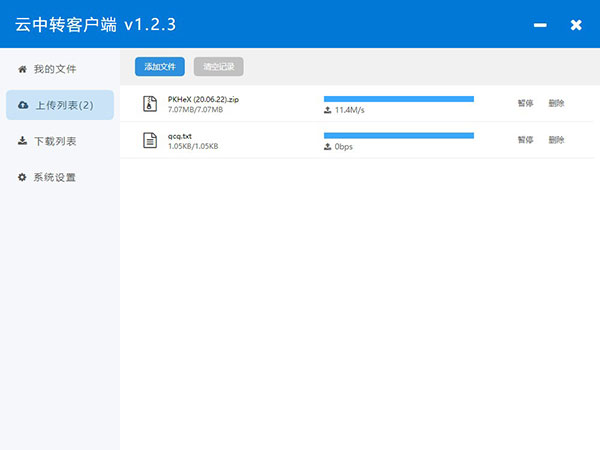Click progress bar of qcq.txt upload
The image size is (600, 450).
pyautogui.click(x=399, y=135)
